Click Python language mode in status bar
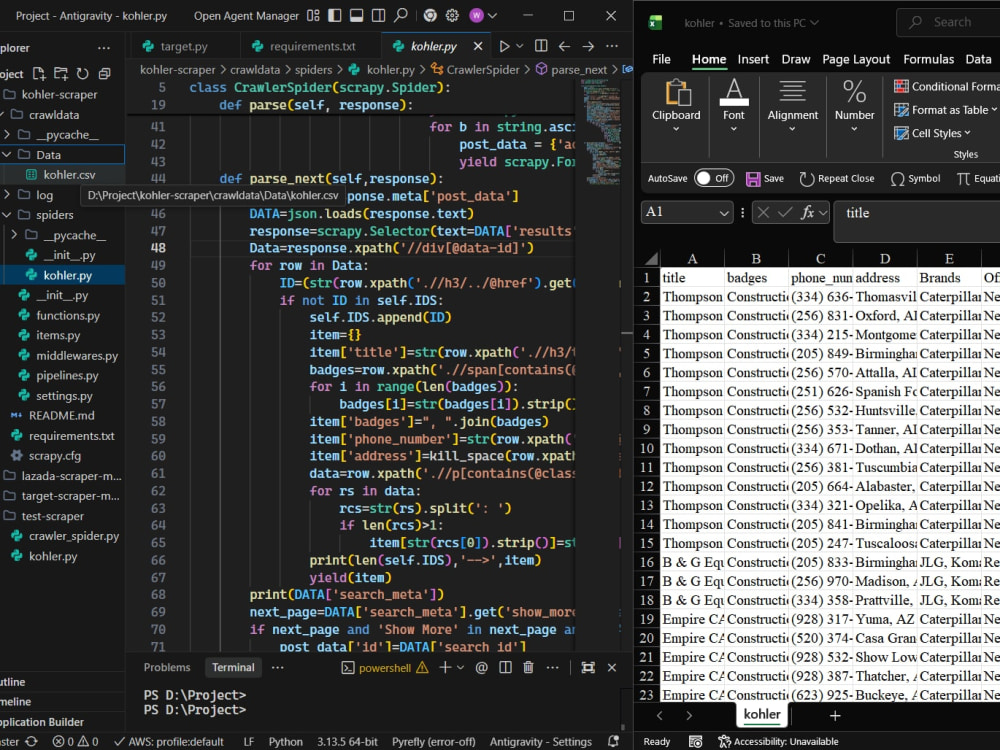This screenshot has height=750, width=1000. [285, 742]
